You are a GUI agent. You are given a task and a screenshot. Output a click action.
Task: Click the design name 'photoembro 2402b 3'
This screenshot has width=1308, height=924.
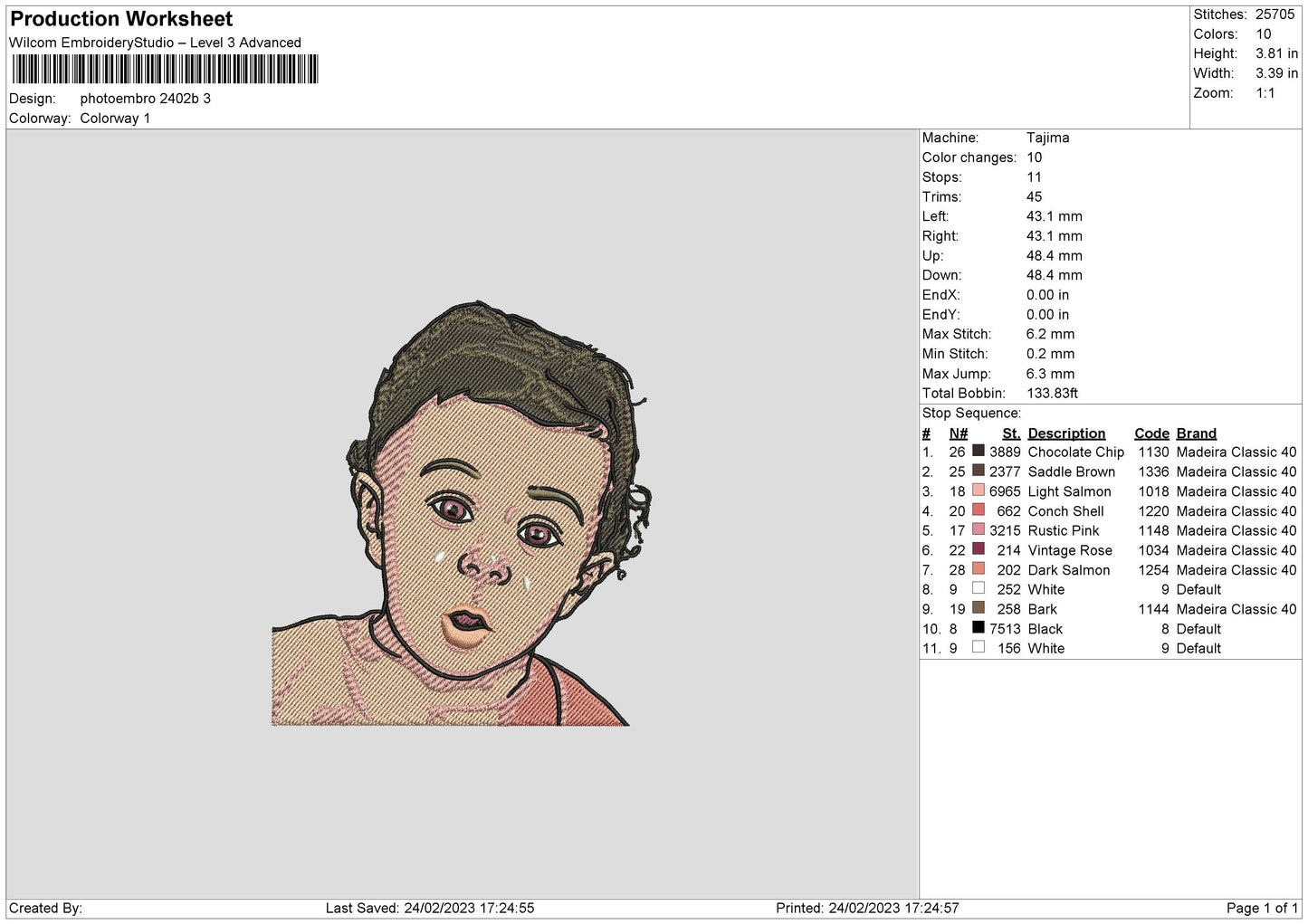coord(145,99)
